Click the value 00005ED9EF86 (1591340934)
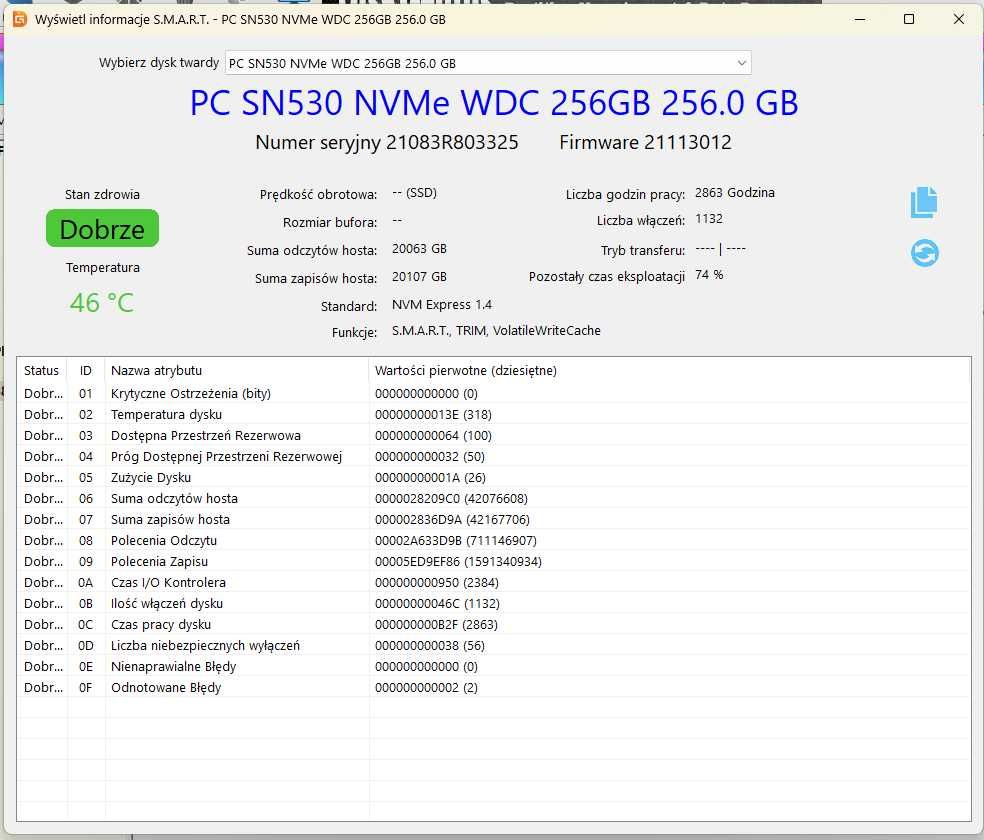Viewport: 984px width, 840px height. (x=458, y=561)
